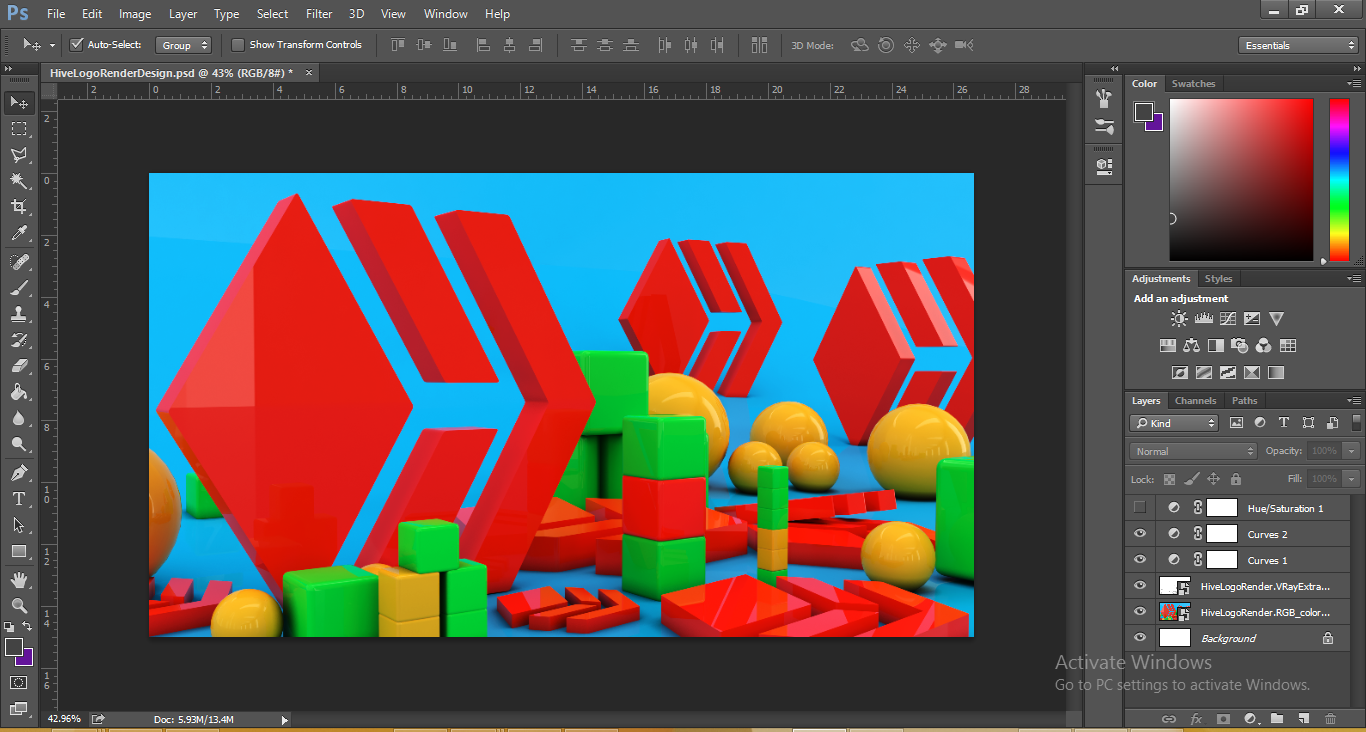Open the Essentials workspace dropdown
This screenshot has width=1366, height=732.
(1297, 45)
